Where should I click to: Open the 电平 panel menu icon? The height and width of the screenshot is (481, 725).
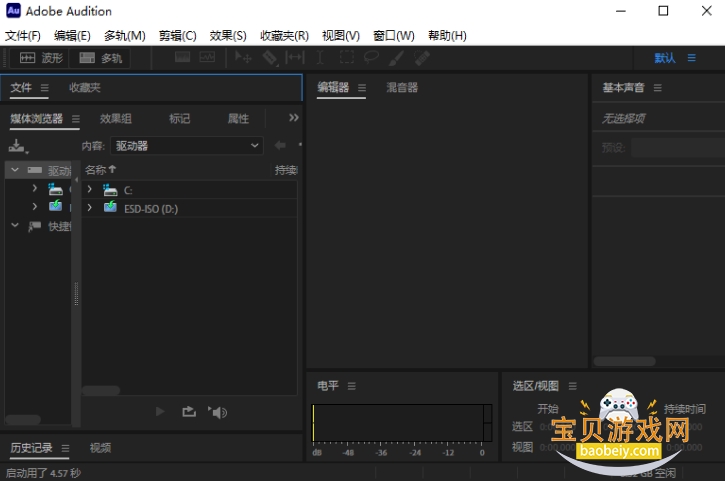[351, 386]
